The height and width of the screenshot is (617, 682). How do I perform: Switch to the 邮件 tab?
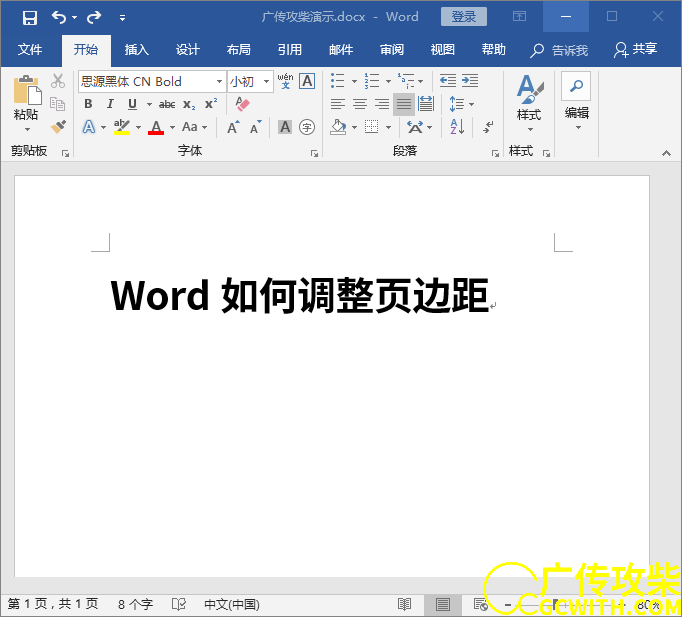click(x=341, y=50)
